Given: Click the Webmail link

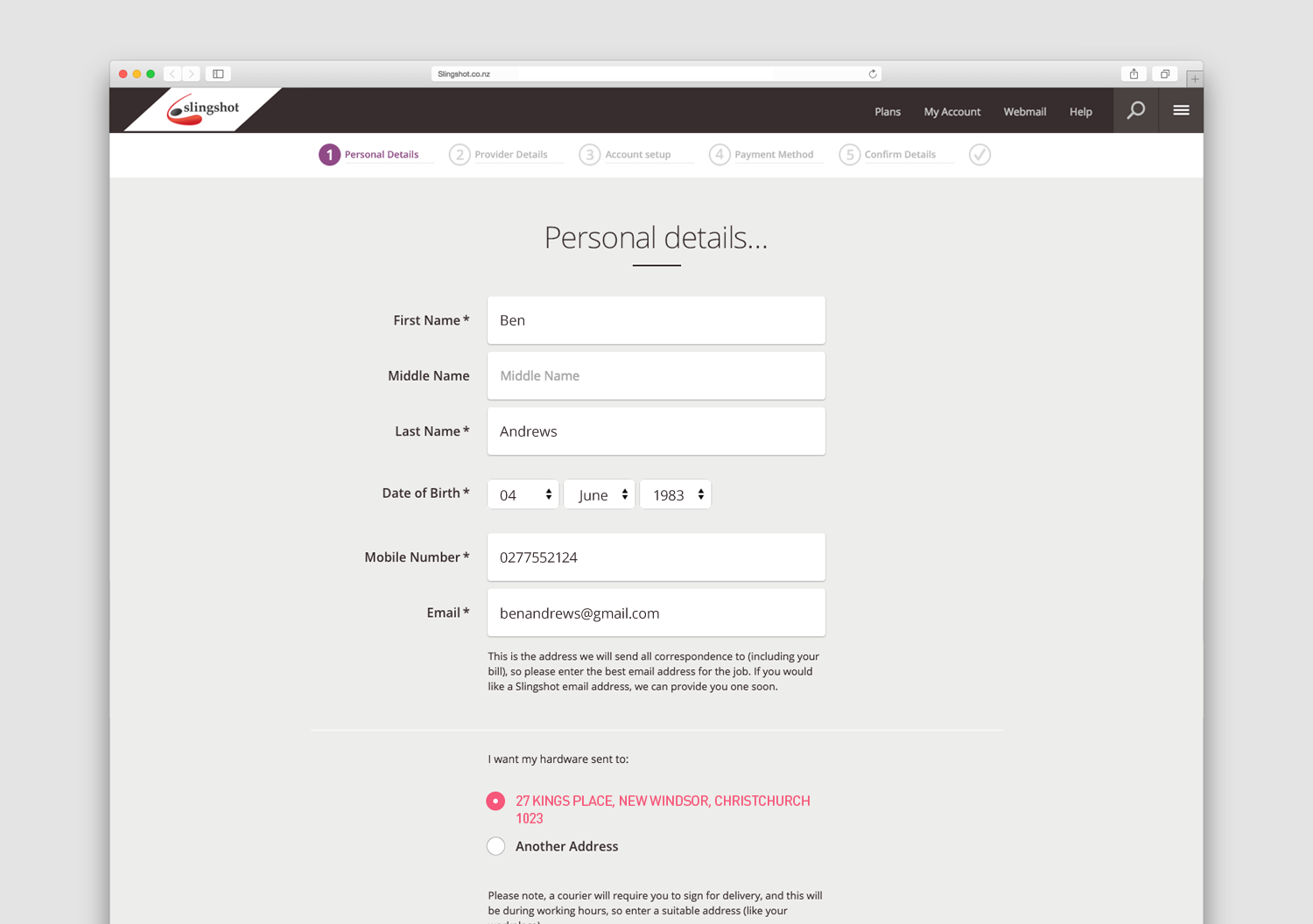Looking at the screenshot, I should 1025,112.
